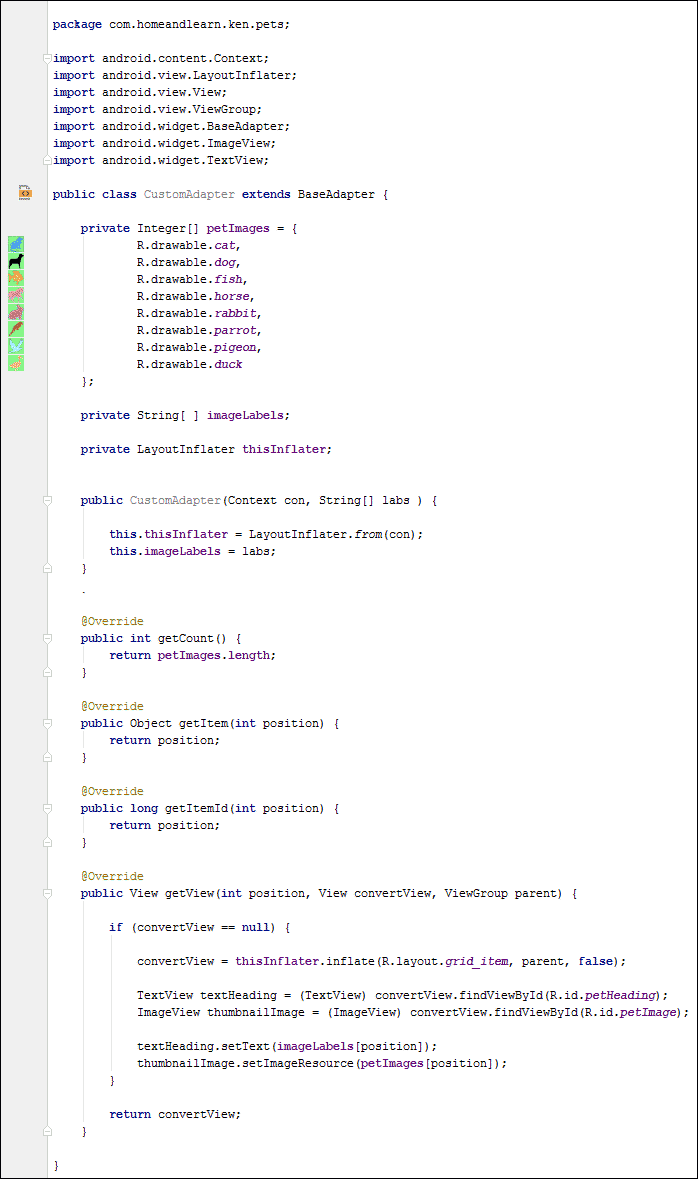Screen dimensions: 698x1179
Task: Click the black dog drawable gutter thumbnail
Action: [x=16, y=261]
